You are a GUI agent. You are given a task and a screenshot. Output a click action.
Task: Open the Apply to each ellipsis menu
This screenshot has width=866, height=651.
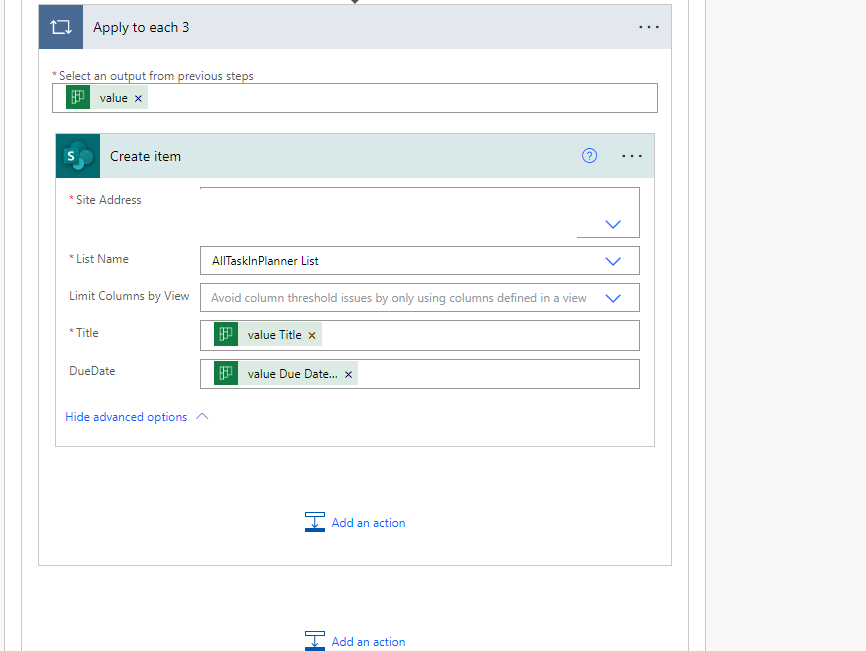coord(648,26)
